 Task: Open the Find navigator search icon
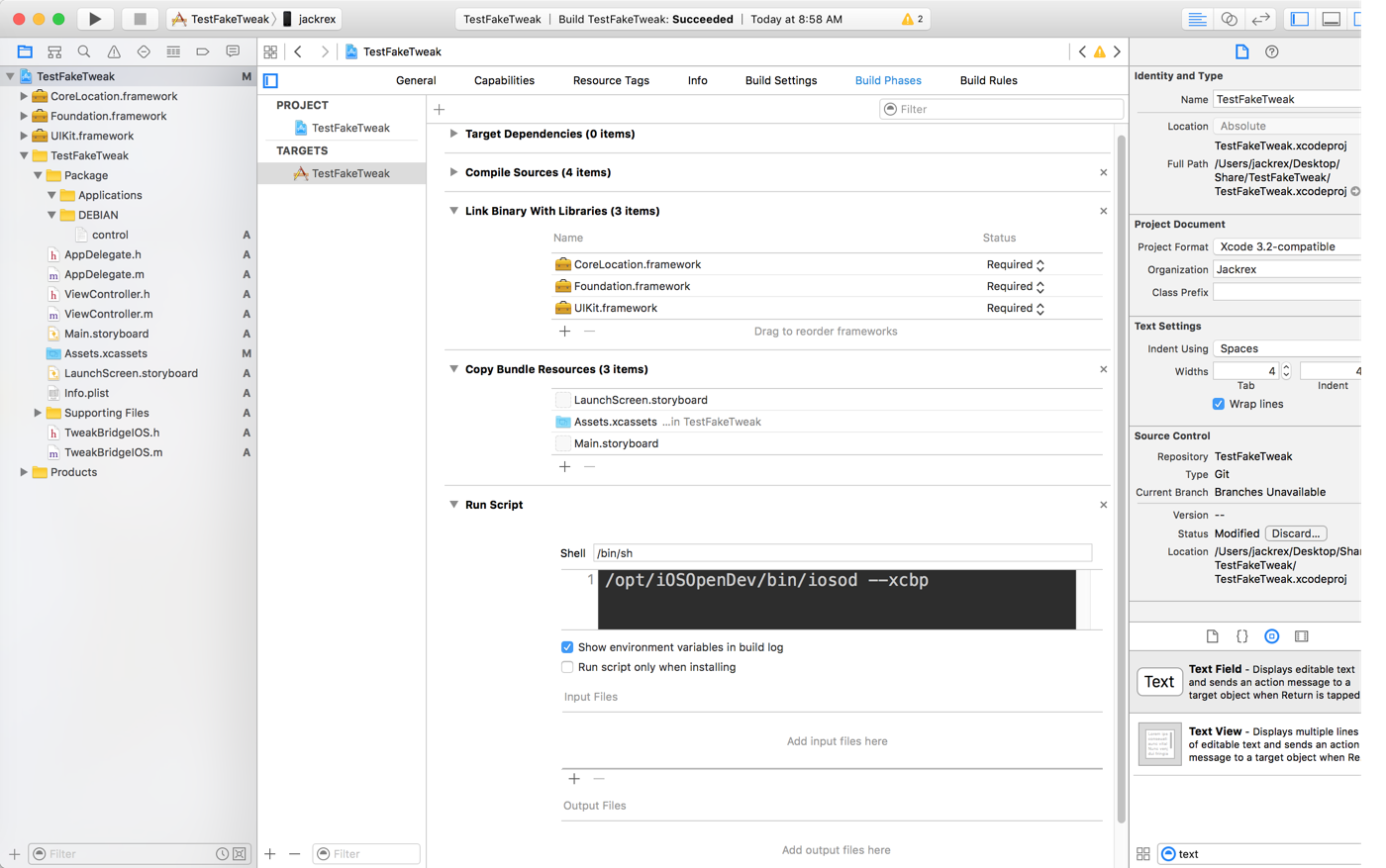tap(84, 51)
